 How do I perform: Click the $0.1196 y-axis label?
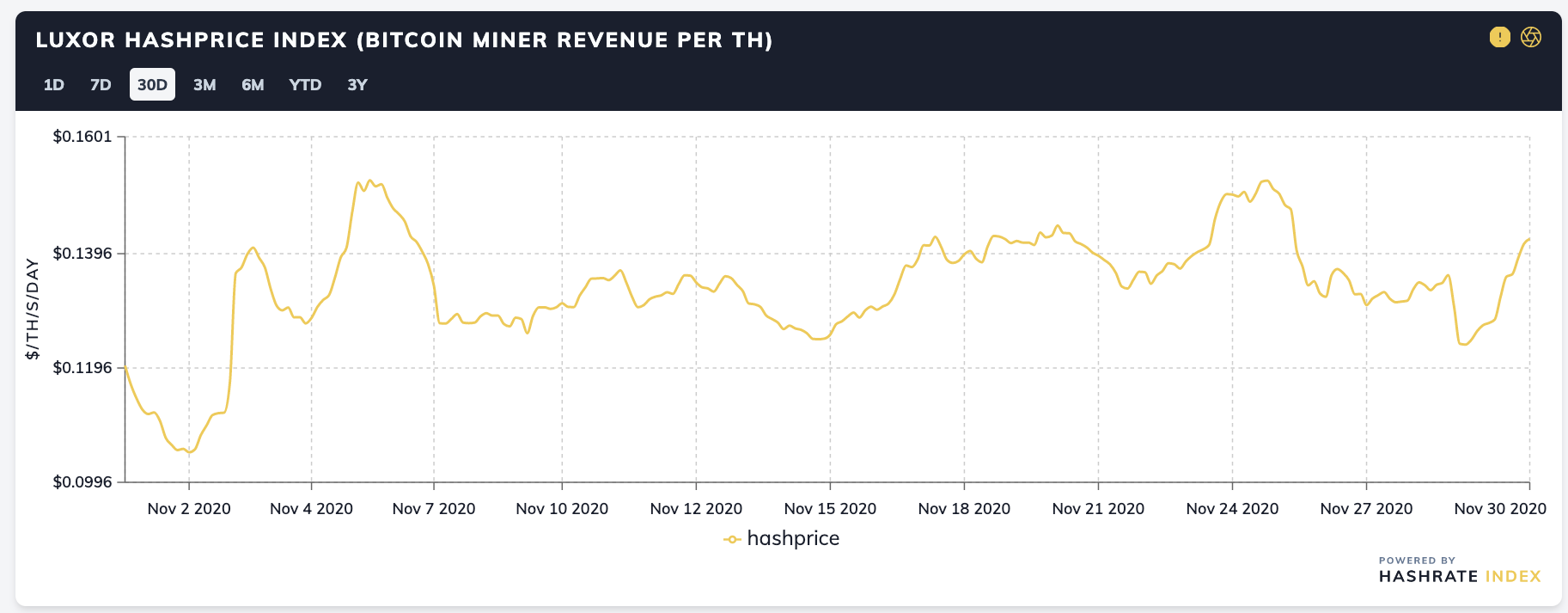tap(82, 368)
